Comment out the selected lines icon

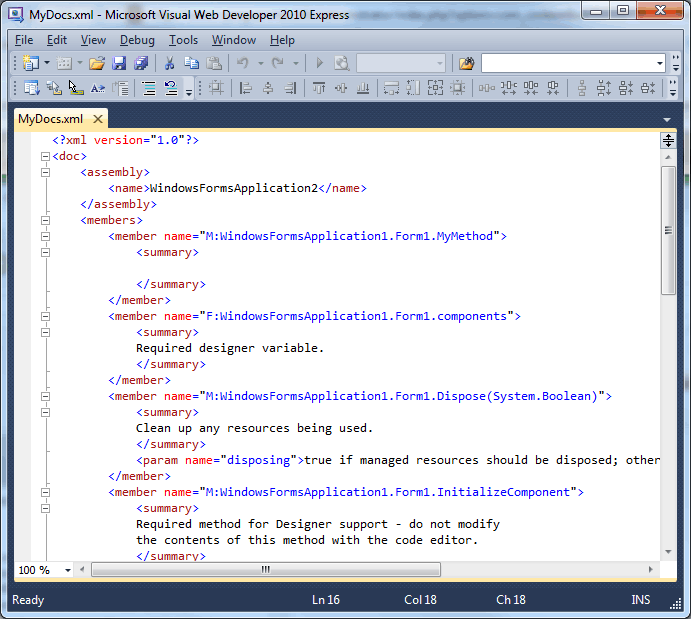coord(149,88)
